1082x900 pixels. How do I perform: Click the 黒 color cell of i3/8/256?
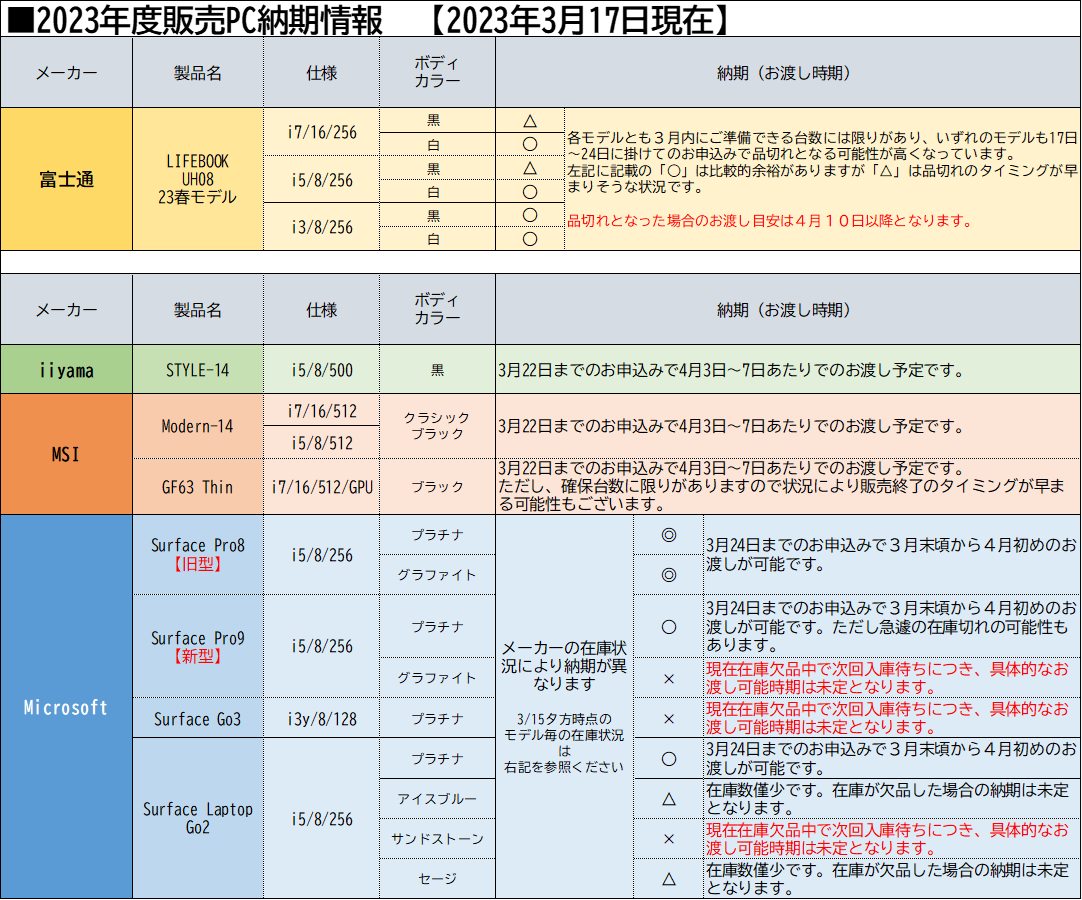(437, 215)
